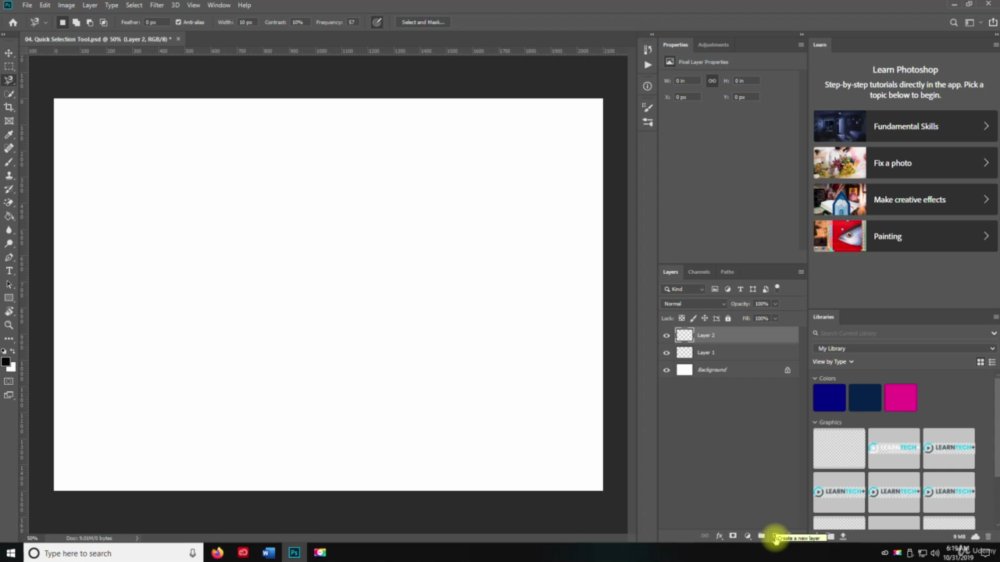Toggle layer filtering on/off switch
Image resolution: width=1000 pixels, height=562 pixels.
click(x=777, y=288)
